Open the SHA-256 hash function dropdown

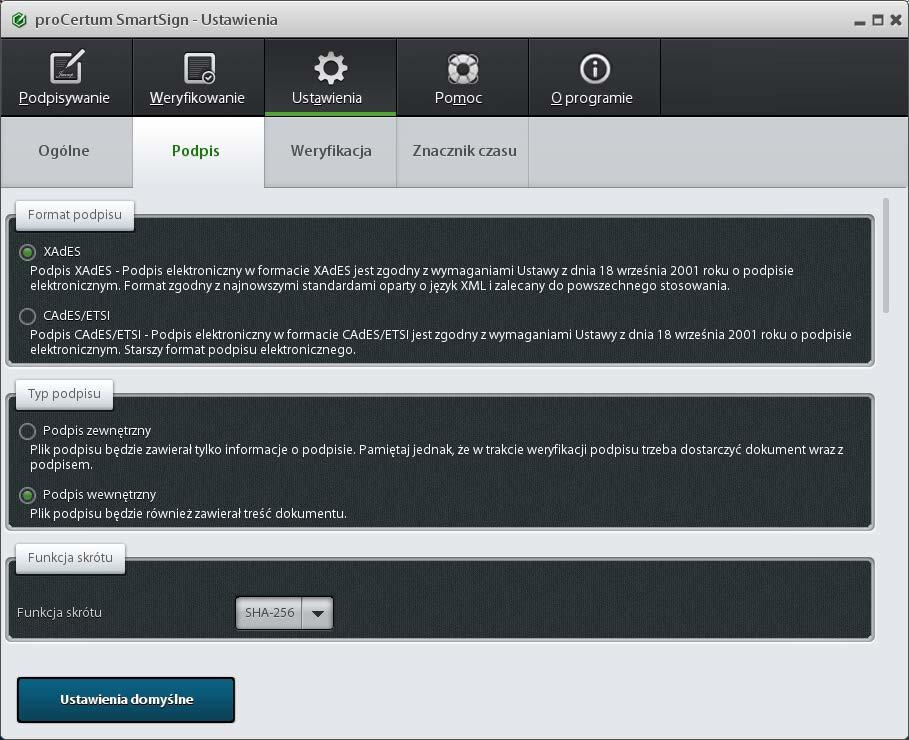(x=284, y=613)
